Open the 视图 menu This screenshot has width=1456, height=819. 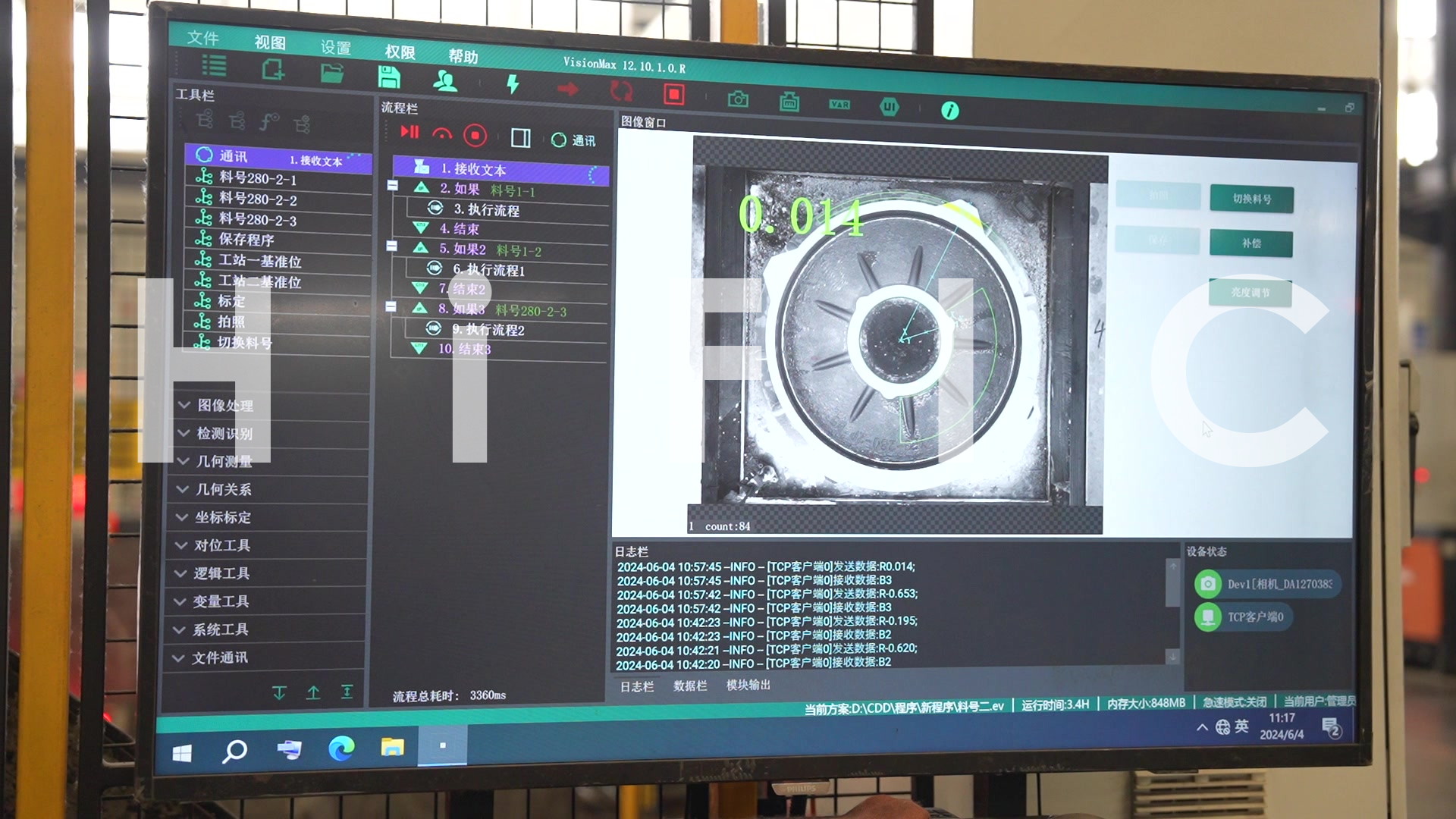coord(270,42)
